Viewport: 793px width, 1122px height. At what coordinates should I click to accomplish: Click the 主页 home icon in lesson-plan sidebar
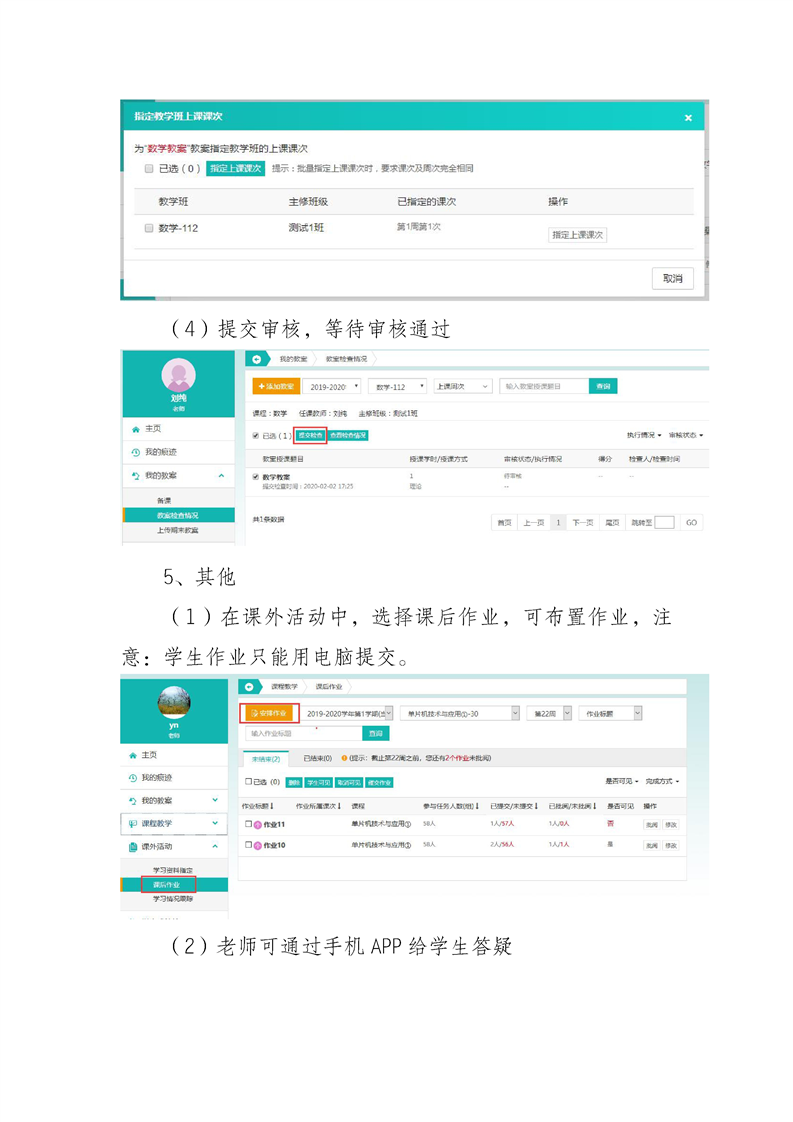coord(135,428)
